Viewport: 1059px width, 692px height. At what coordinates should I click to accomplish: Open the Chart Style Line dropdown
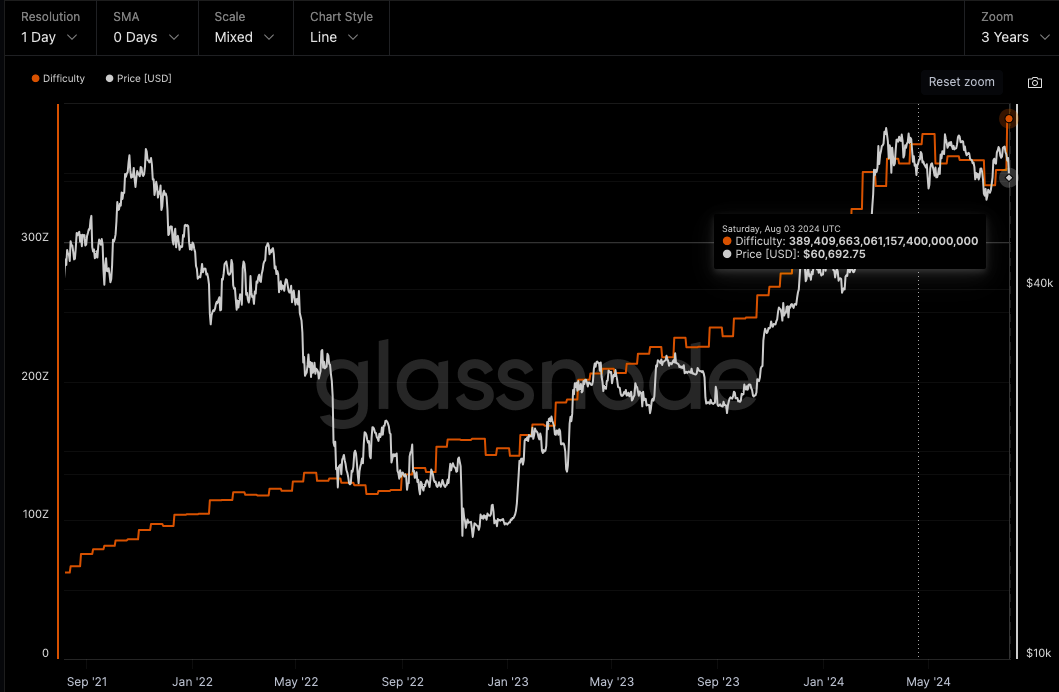[x=341, y=28]
